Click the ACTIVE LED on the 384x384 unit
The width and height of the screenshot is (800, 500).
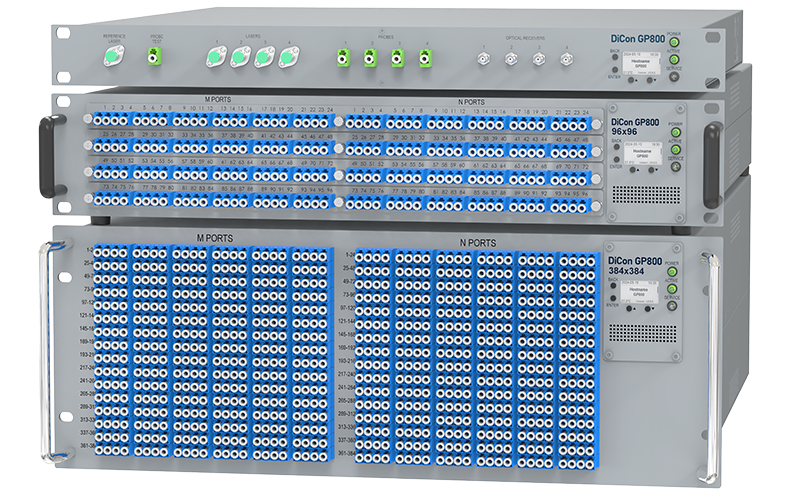tap(672, 288)
